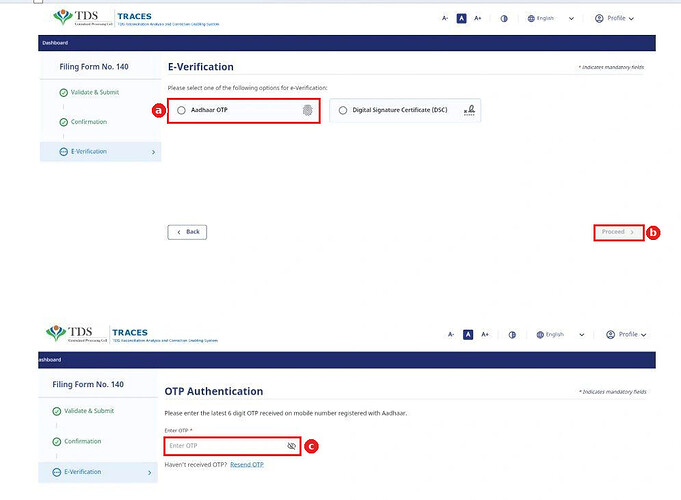Screen dimensions: 681x500
Task: Click TRACES logo text in lower header
Action: click(130, 333)
